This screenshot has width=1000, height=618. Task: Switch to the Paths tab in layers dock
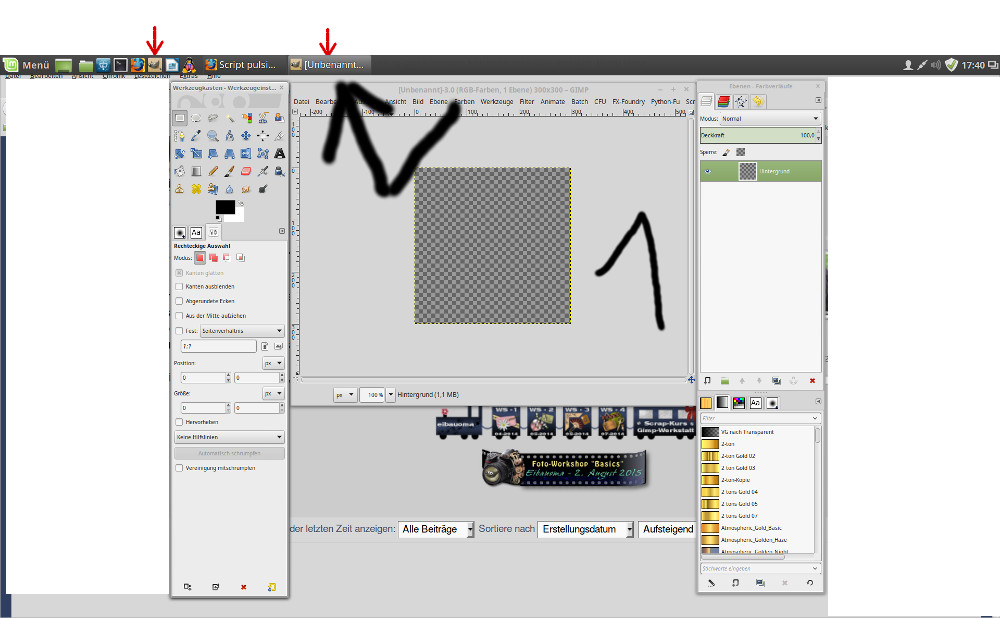coord(741,101)
